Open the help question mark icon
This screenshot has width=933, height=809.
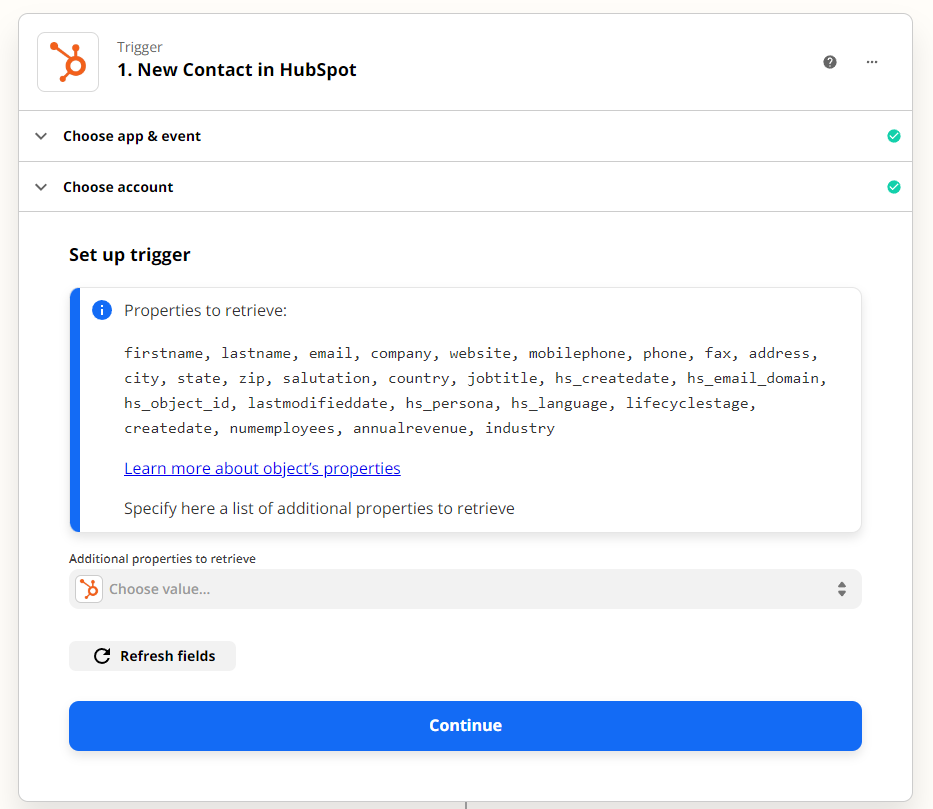point(829,62)
